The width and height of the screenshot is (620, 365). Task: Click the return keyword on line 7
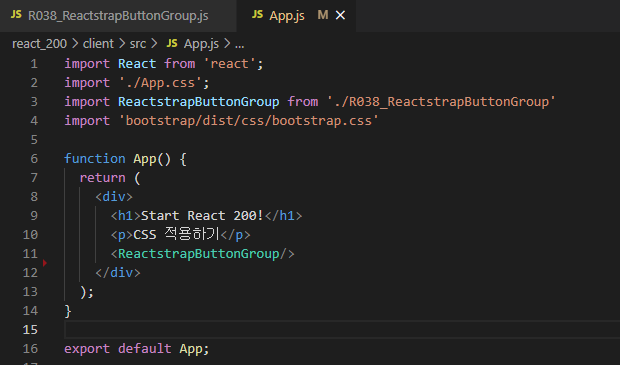click(102, 178)
